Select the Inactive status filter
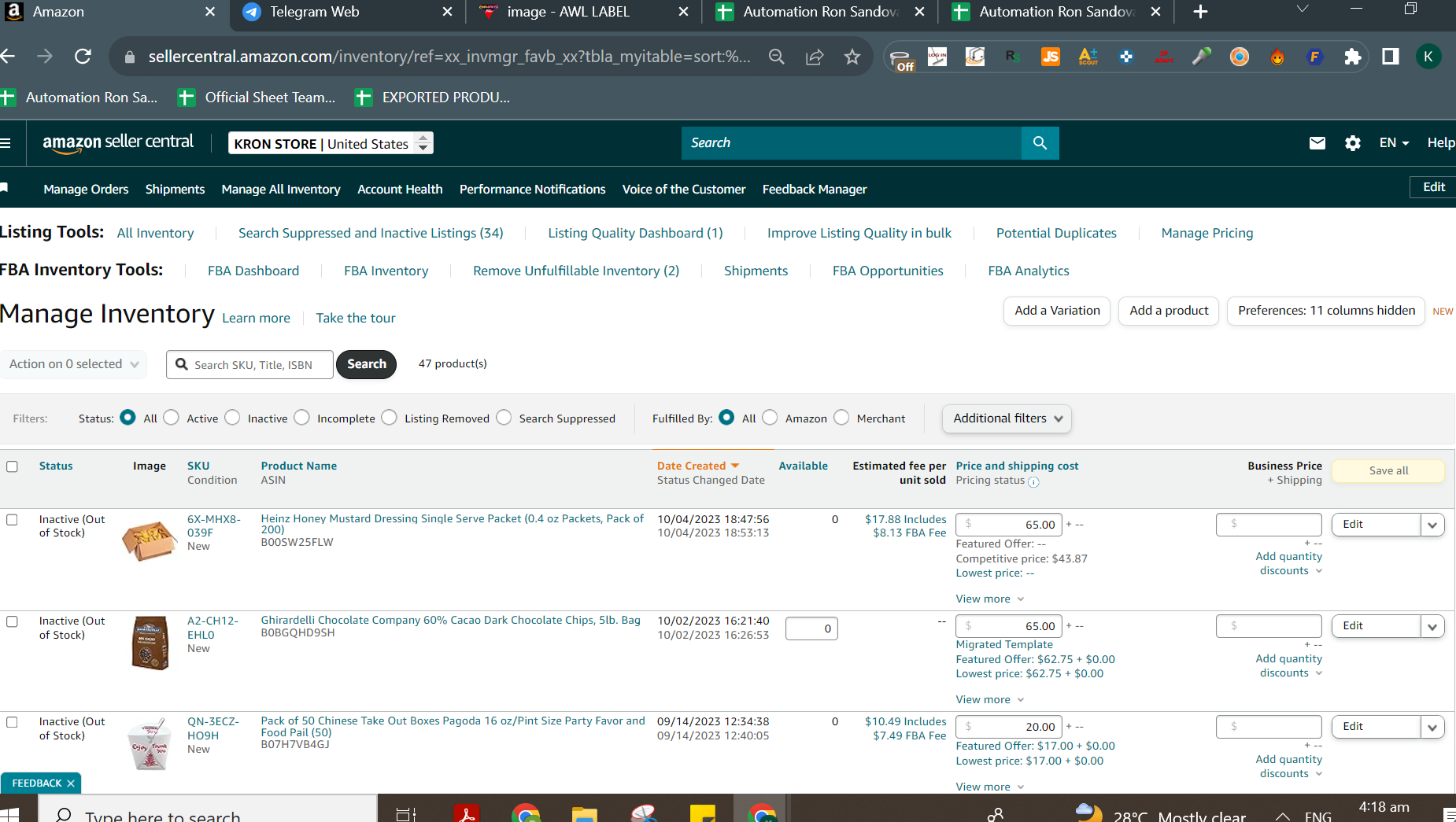The image size is (1456, 822). click(232, 418)
